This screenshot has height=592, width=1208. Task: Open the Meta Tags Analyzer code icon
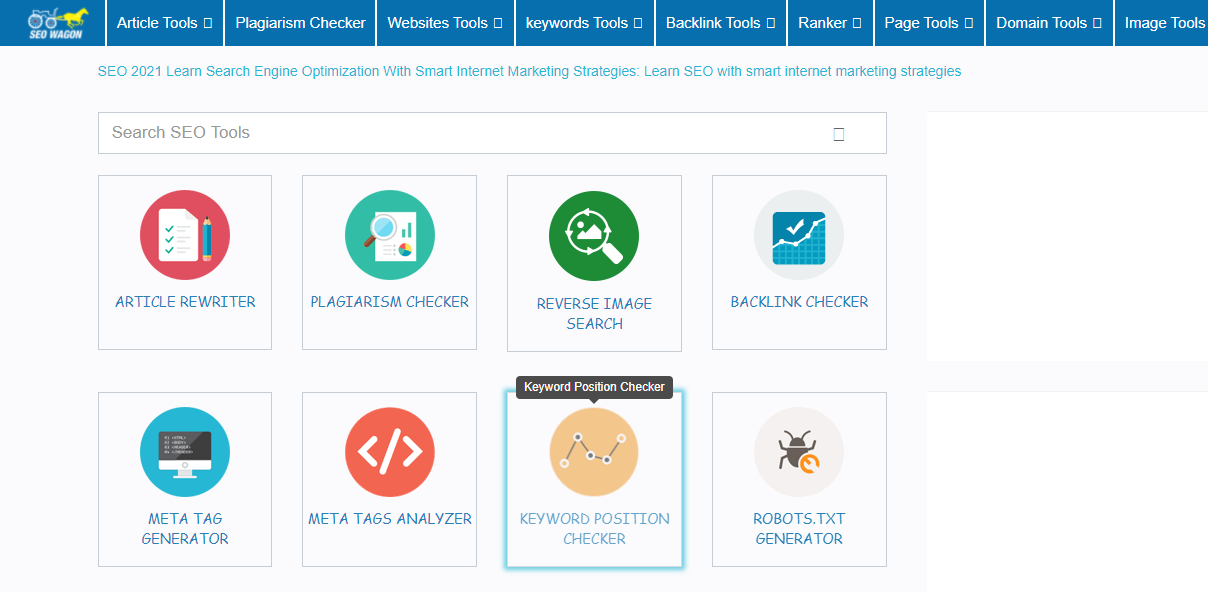click(390, 452)
